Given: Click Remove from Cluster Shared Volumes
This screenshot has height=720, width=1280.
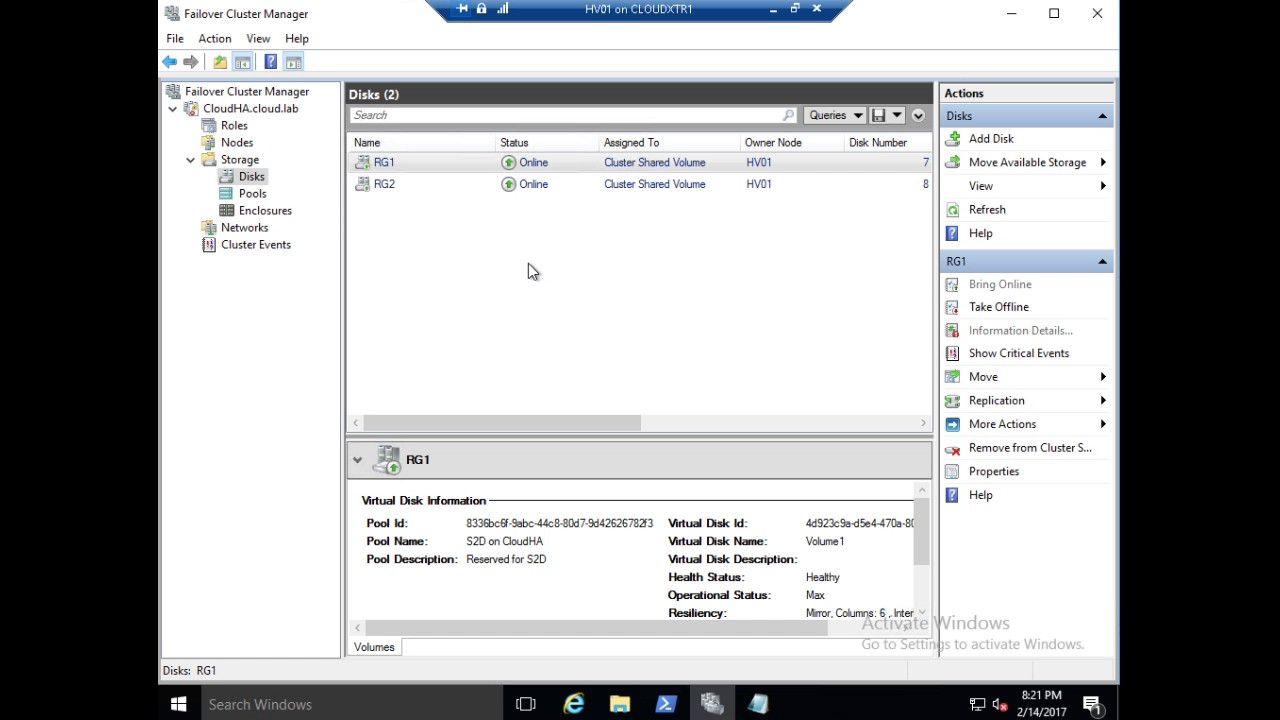Looking at the screenshot, I should (1030, 448).
